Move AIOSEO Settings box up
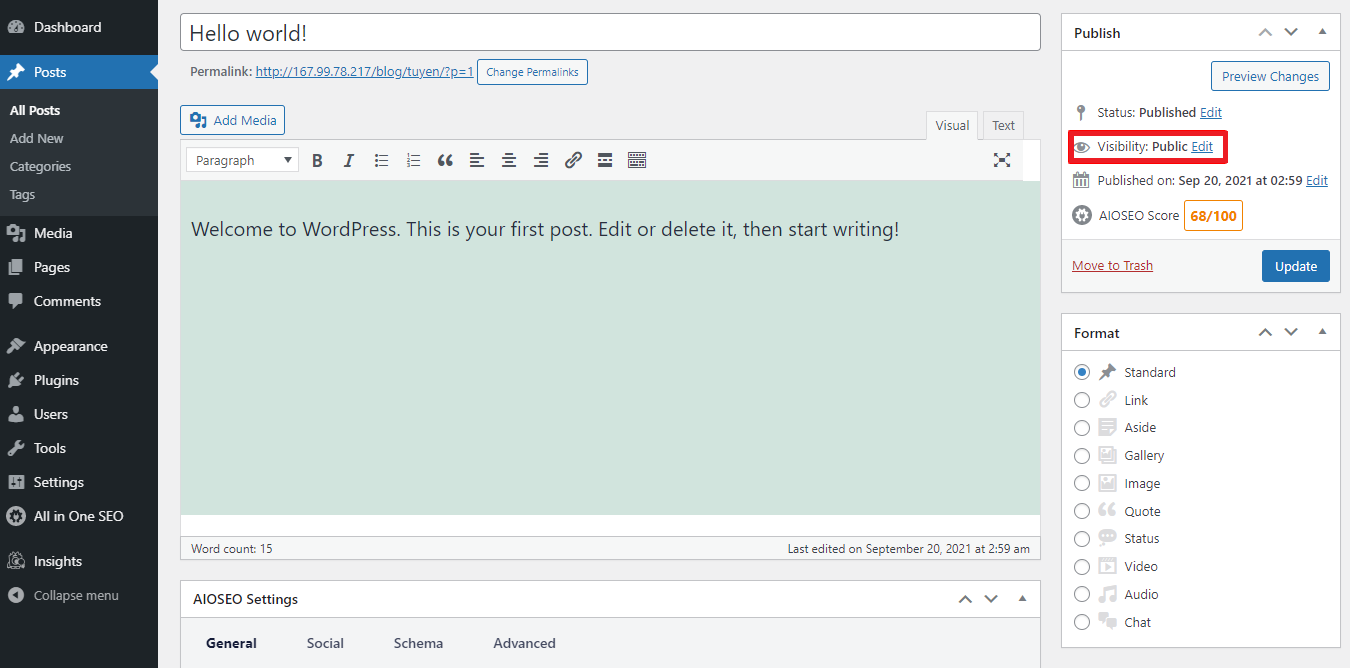 [x=965, y=599]
